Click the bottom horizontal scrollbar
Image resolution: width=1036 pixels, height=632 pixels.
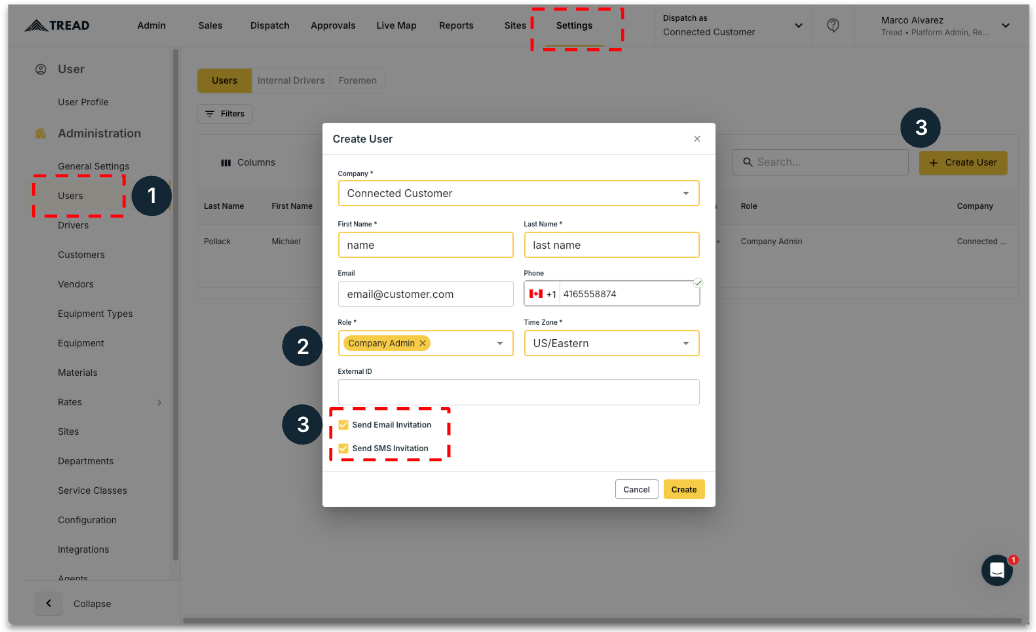601,621
